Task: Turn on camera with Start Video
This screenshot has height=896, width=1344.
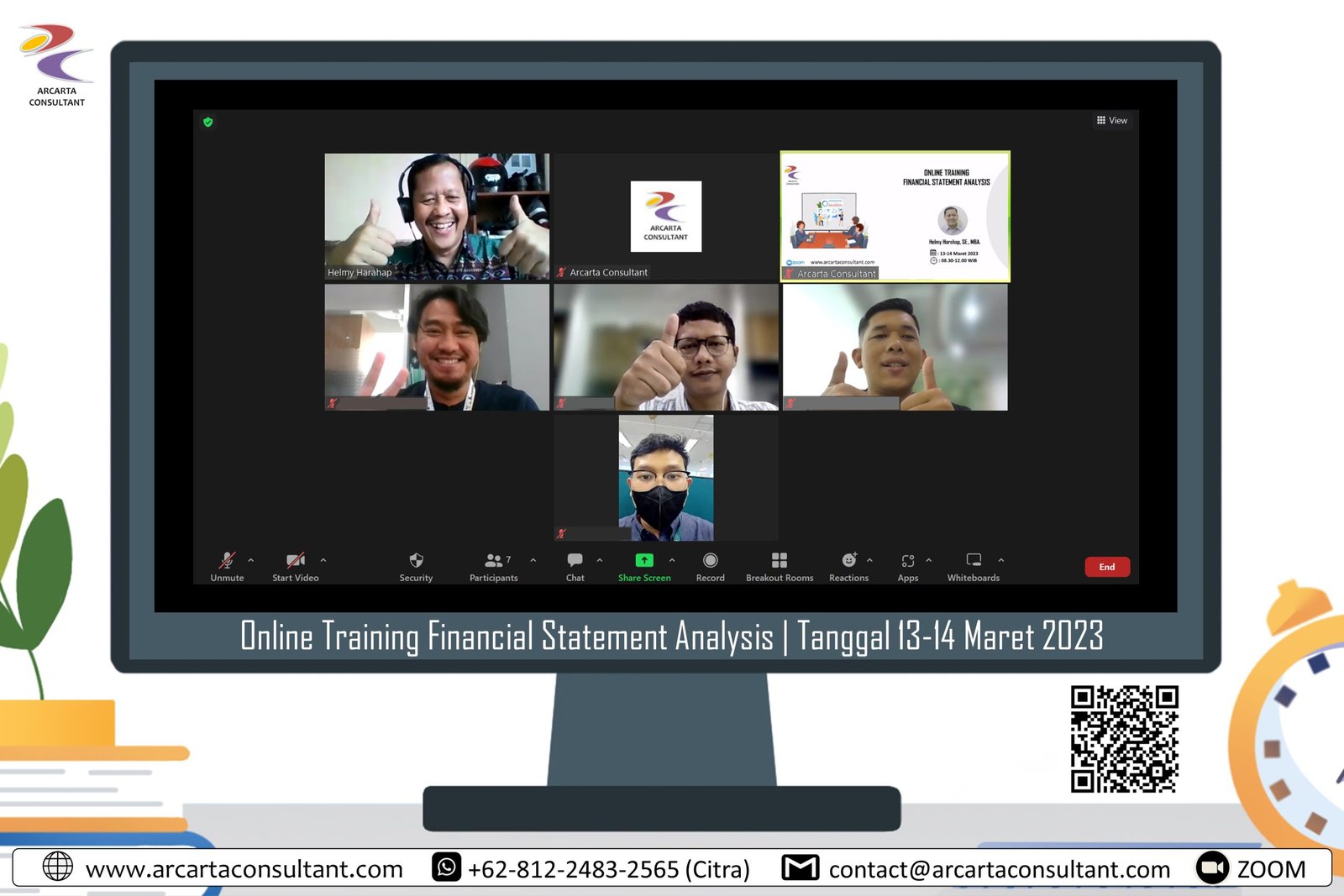Action: (x=295, y=561)
